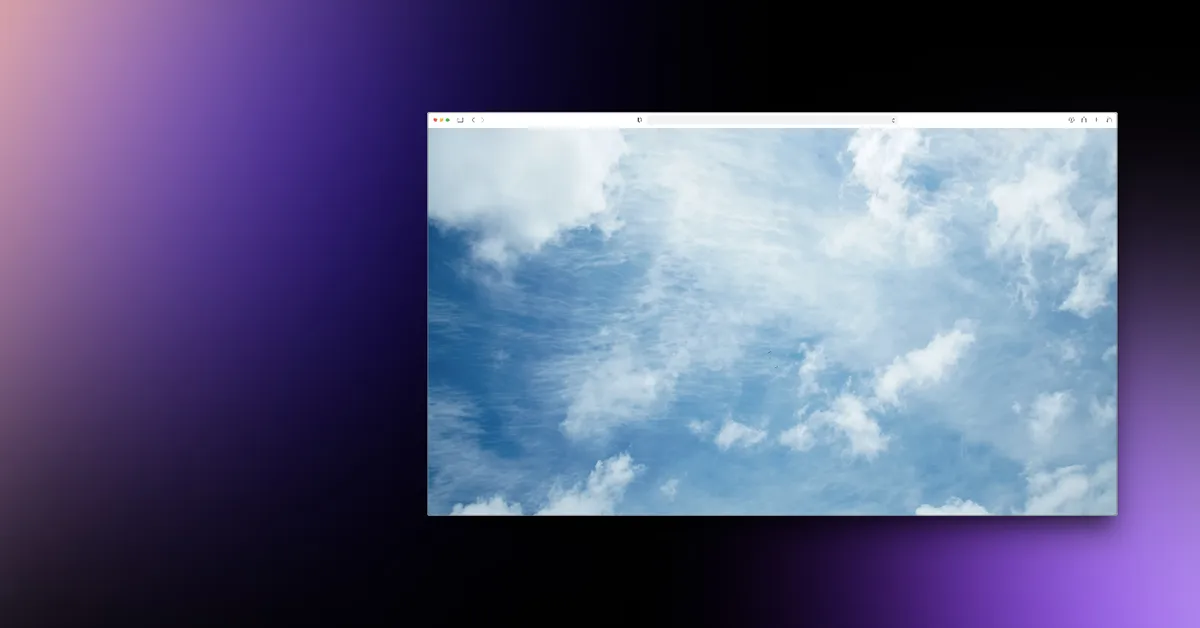Minimize the browser window with the yellow button
Image resolution: width=1200 pixels, height=628 pixels.
click(441, 120)
